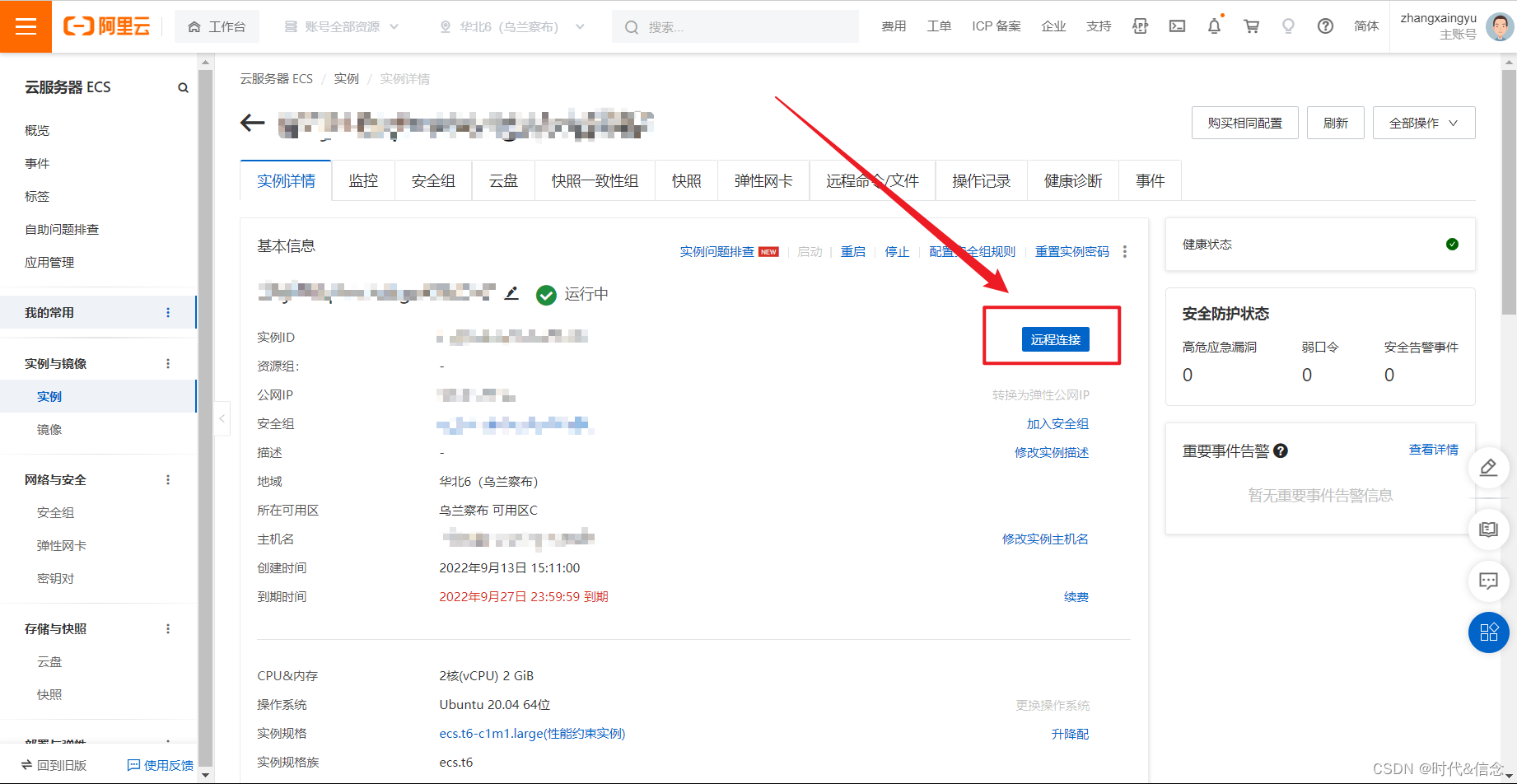Click the 停止 link
This screenshot has width=1517, height=784.
coord(897,251)
